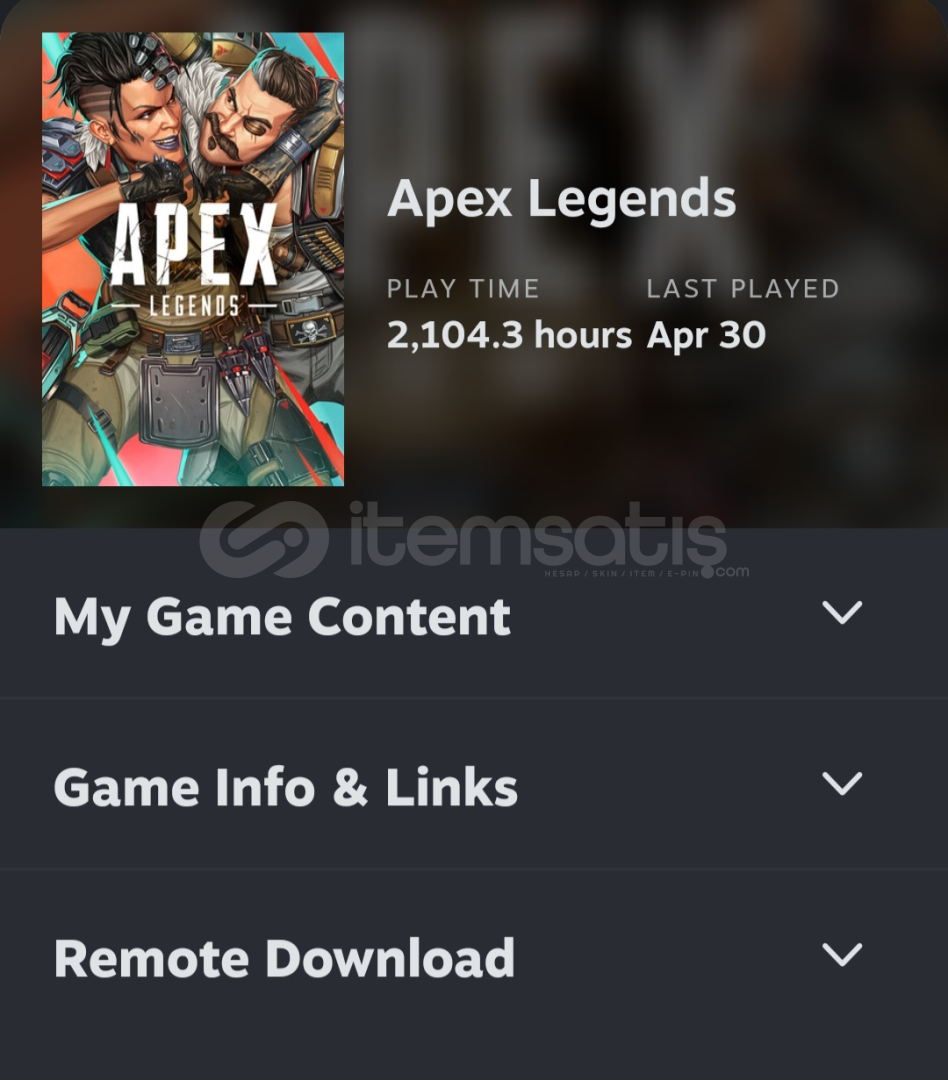Open the Game Info & Links label
The width and height of the screenshot is (948, 1080).
click(x=285, y=787)
